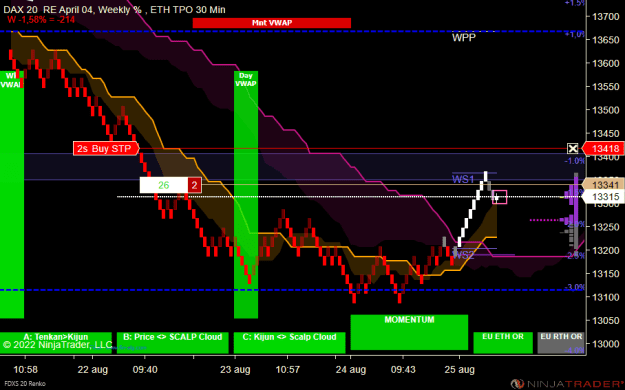Click the 24 aug date label

pyautogui.click(x=351, y=370)
